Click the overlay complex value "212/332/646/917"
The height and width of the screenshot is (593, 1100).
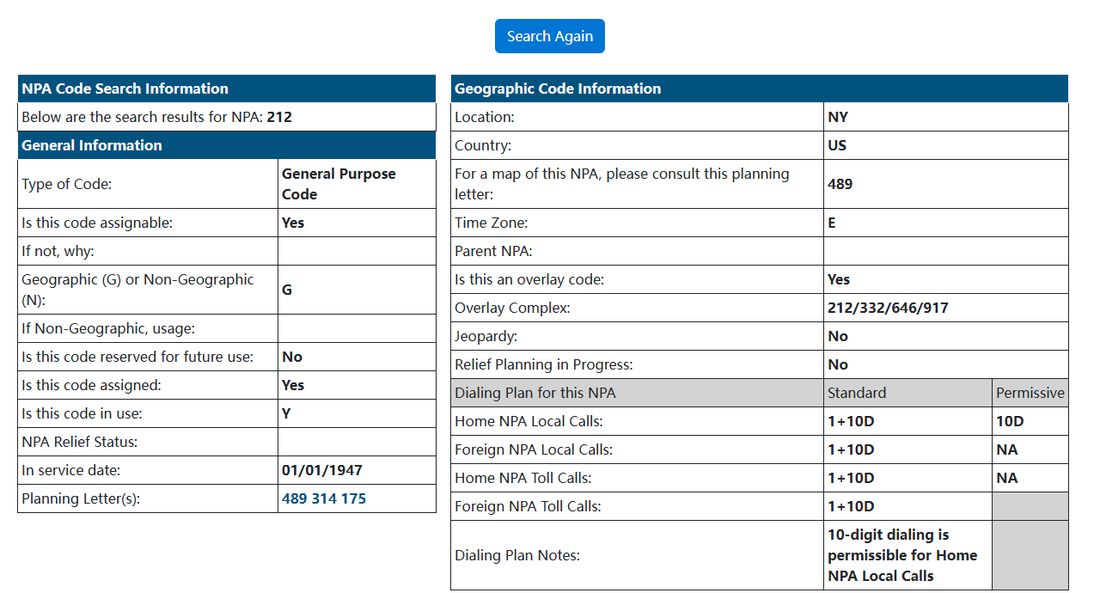click(887, 307)
